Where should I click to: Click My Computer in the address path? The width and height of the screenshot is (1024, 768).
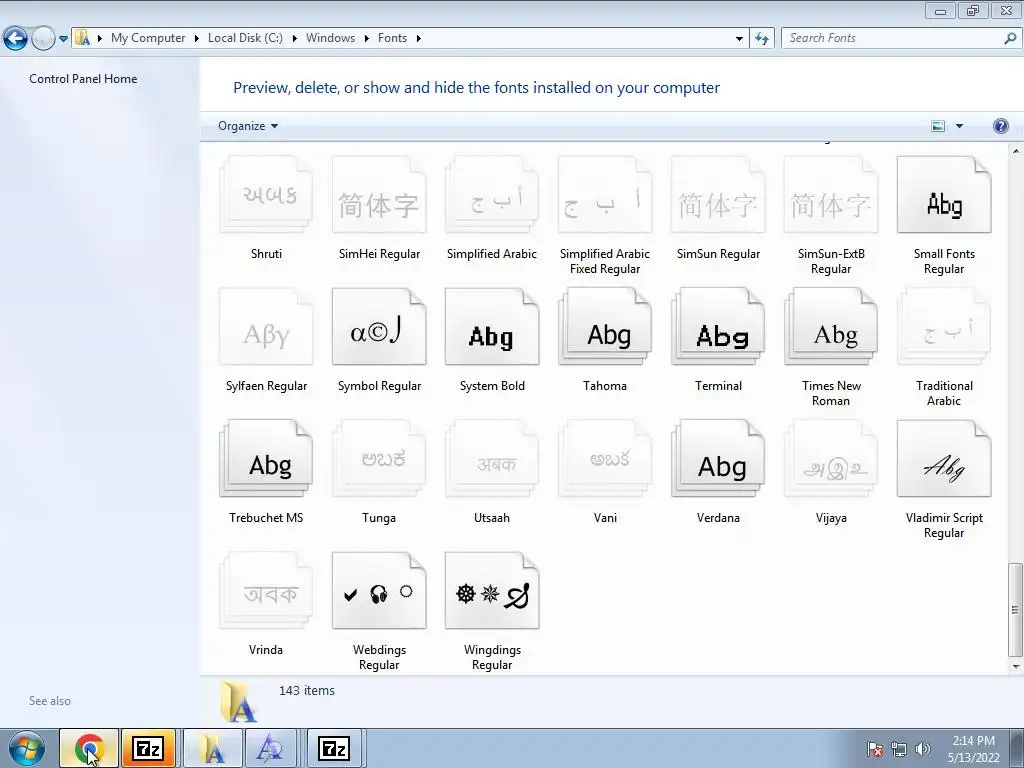[x=148, y=38]
